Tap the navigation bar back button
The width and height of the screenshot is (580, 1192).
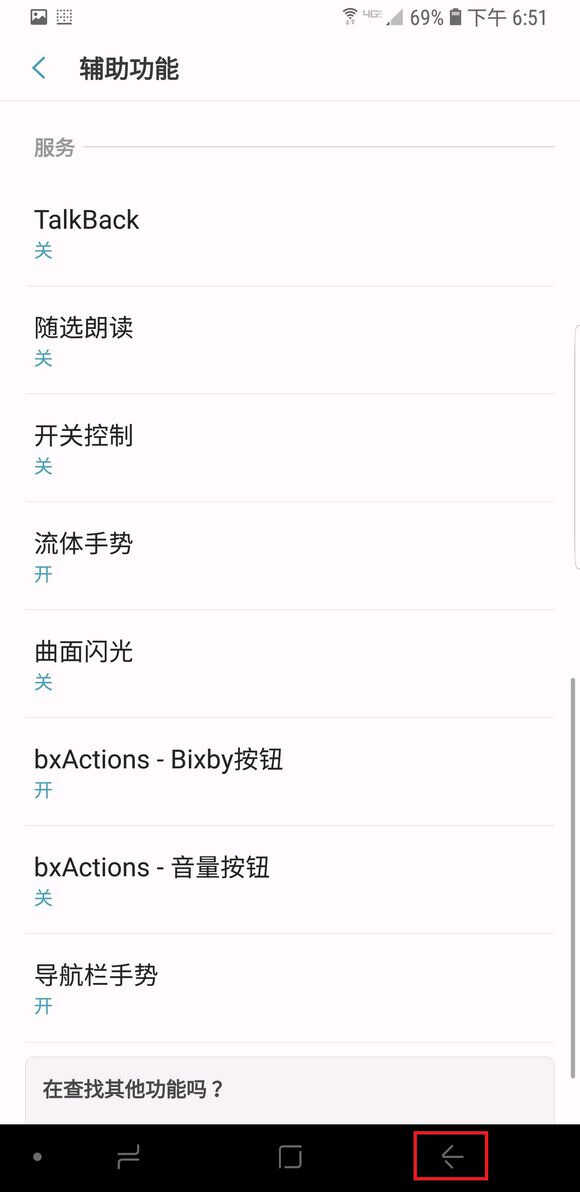point(452,1157)
